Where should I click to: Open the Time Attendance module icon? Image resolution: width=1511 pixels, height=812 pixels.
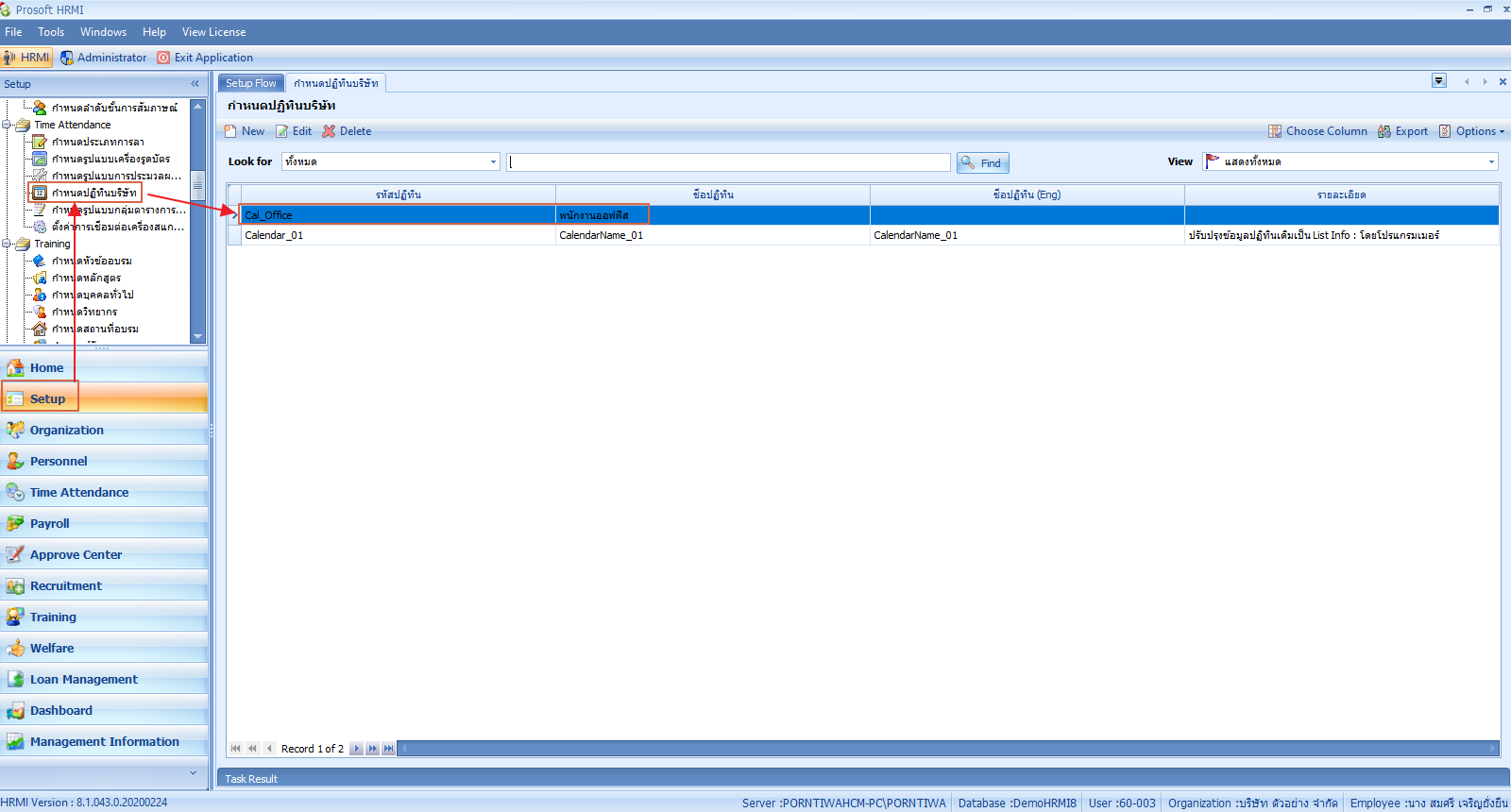(15, 492)
